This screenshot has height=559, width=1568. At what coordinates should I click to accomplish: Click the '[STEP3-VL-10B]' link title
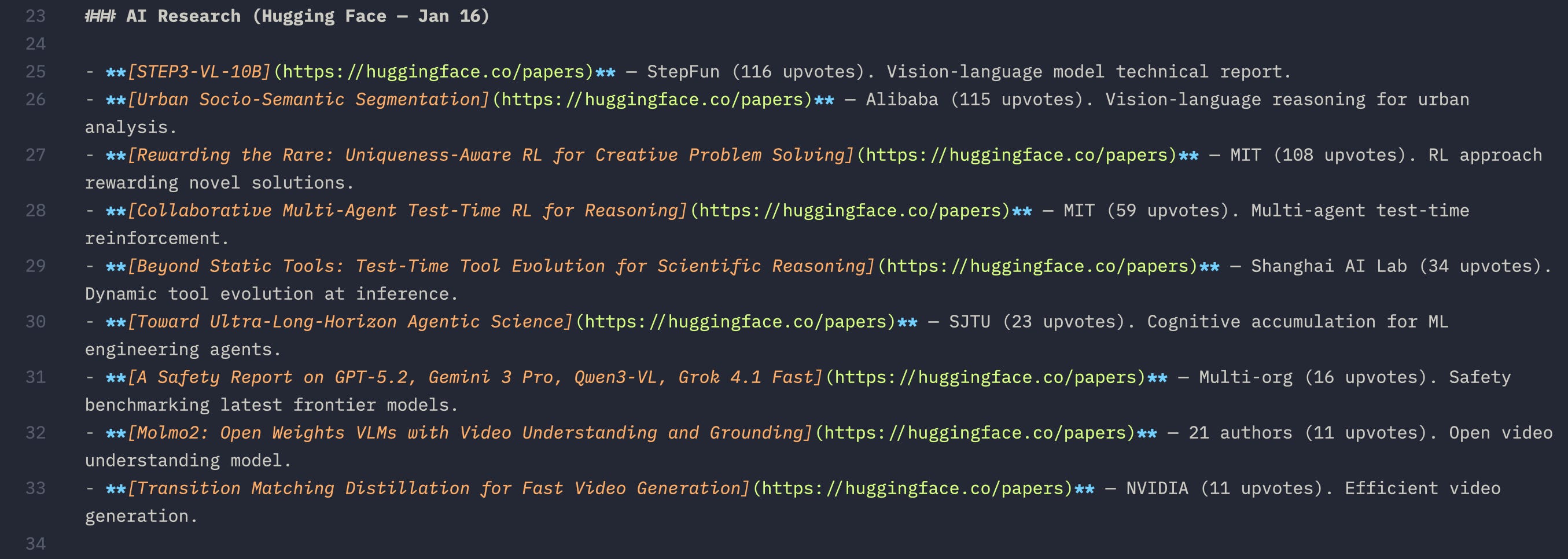[199, 72]
